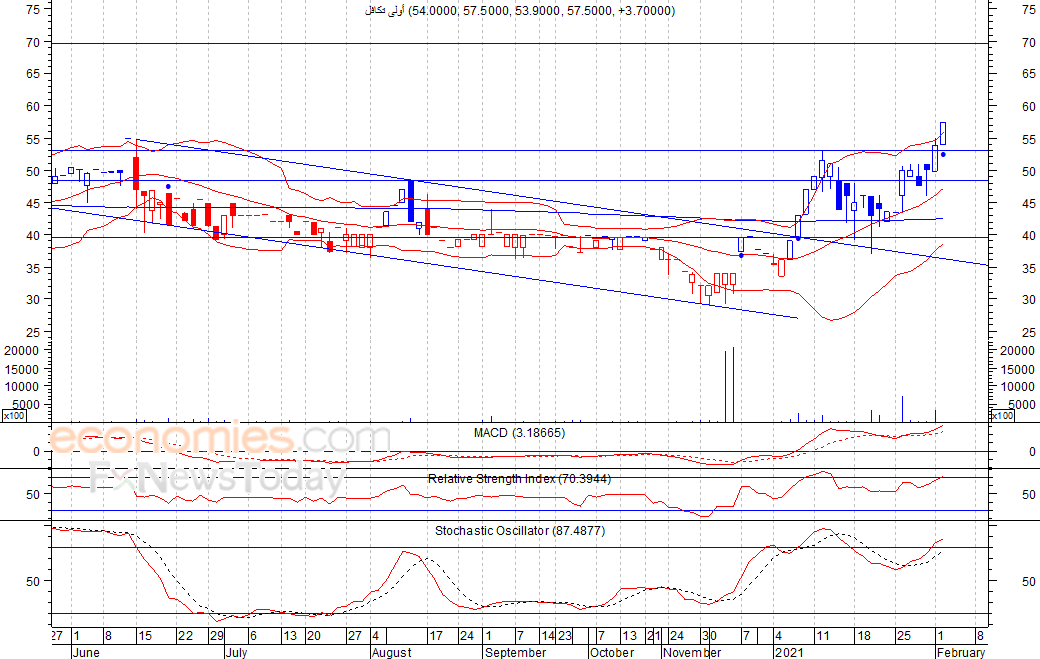Screen dimensions: 1040x659
Task: Click the date label 21 in October
Action: tap(654, 636)
